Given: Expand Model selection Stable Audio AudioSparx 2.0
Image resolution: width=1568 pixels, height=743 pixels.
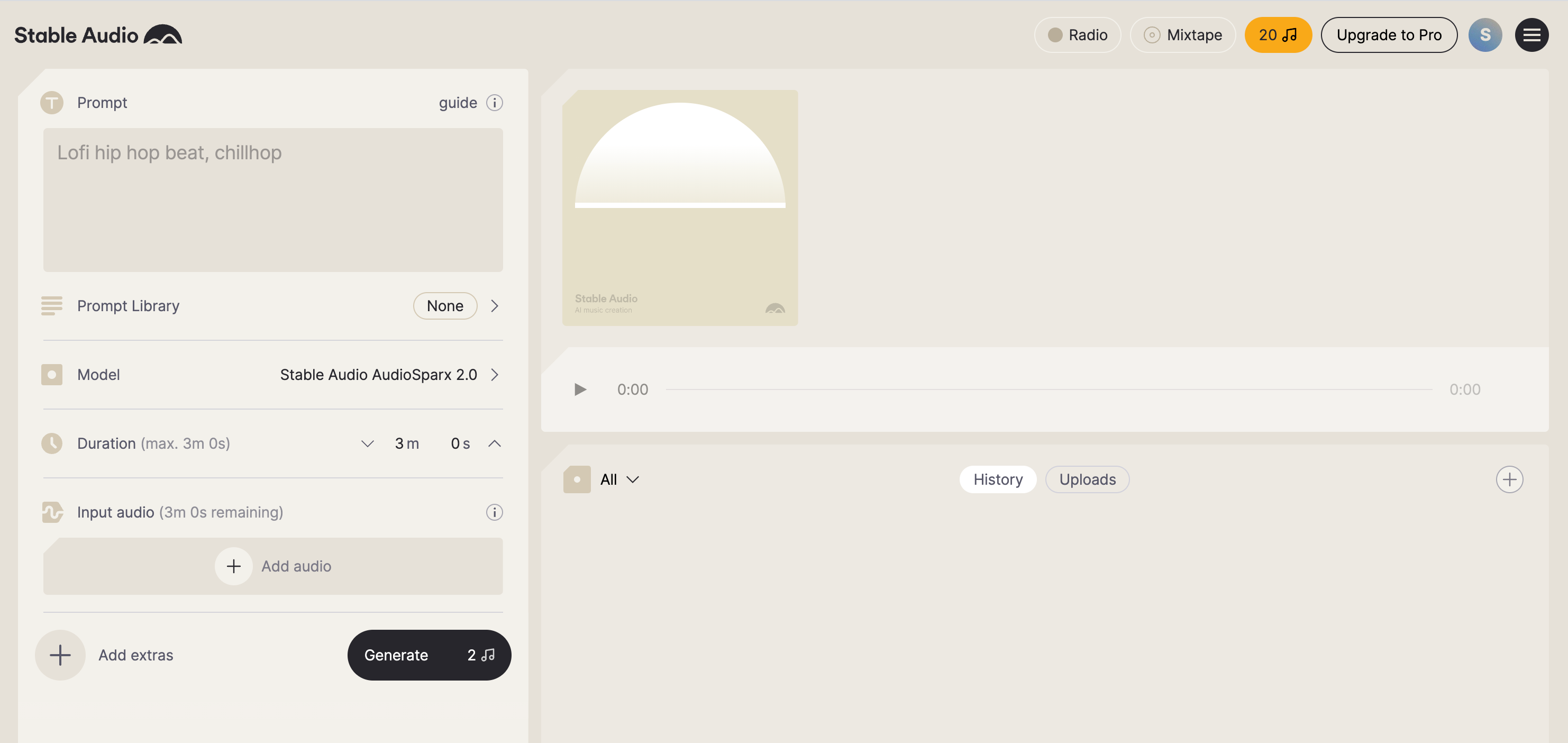Looking at the screenshot, I should click(494, 375).
